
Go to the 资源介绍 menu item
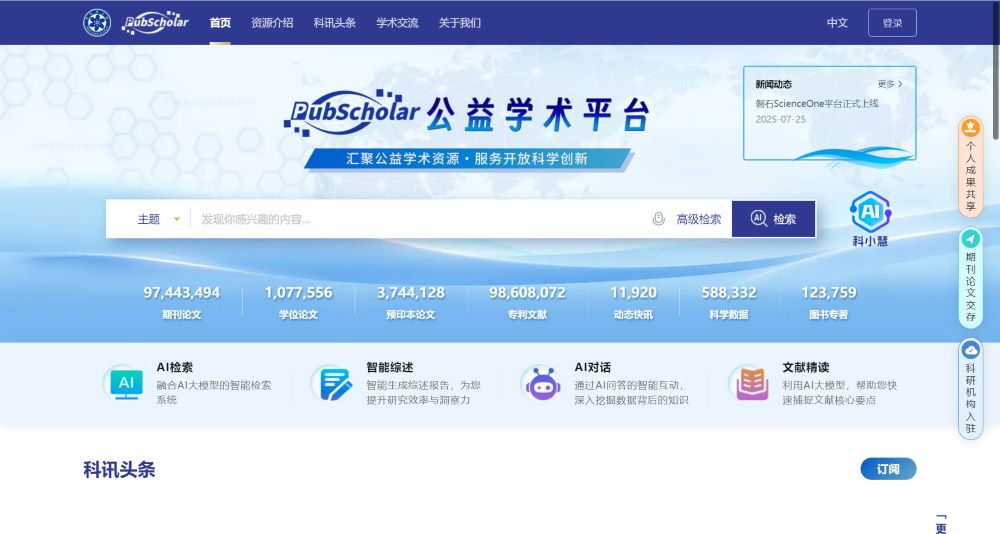(272, 23)
